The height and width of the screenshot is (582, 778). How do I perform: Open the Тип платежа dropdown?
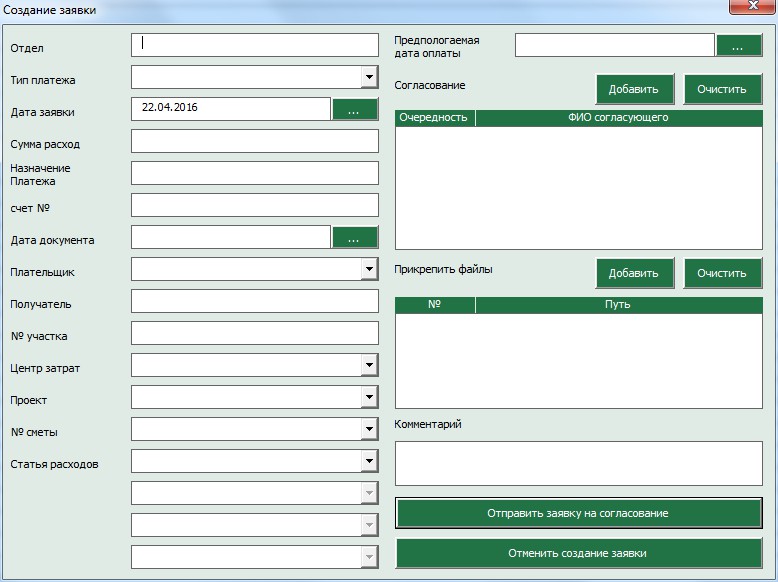point(369,77)
